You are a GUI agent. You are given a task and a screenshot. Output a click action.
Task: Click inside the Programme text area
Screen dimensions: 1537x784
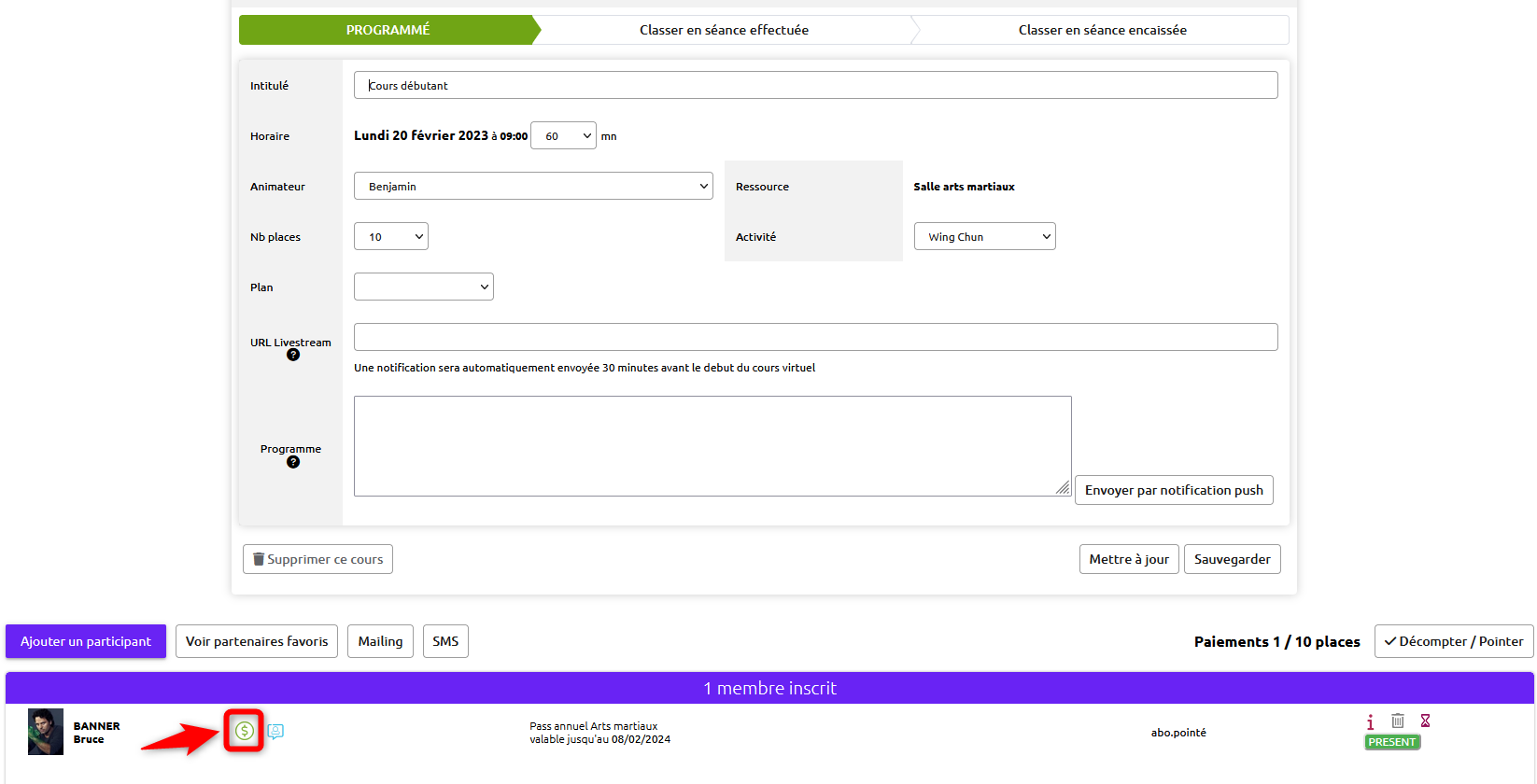[712, 446]
